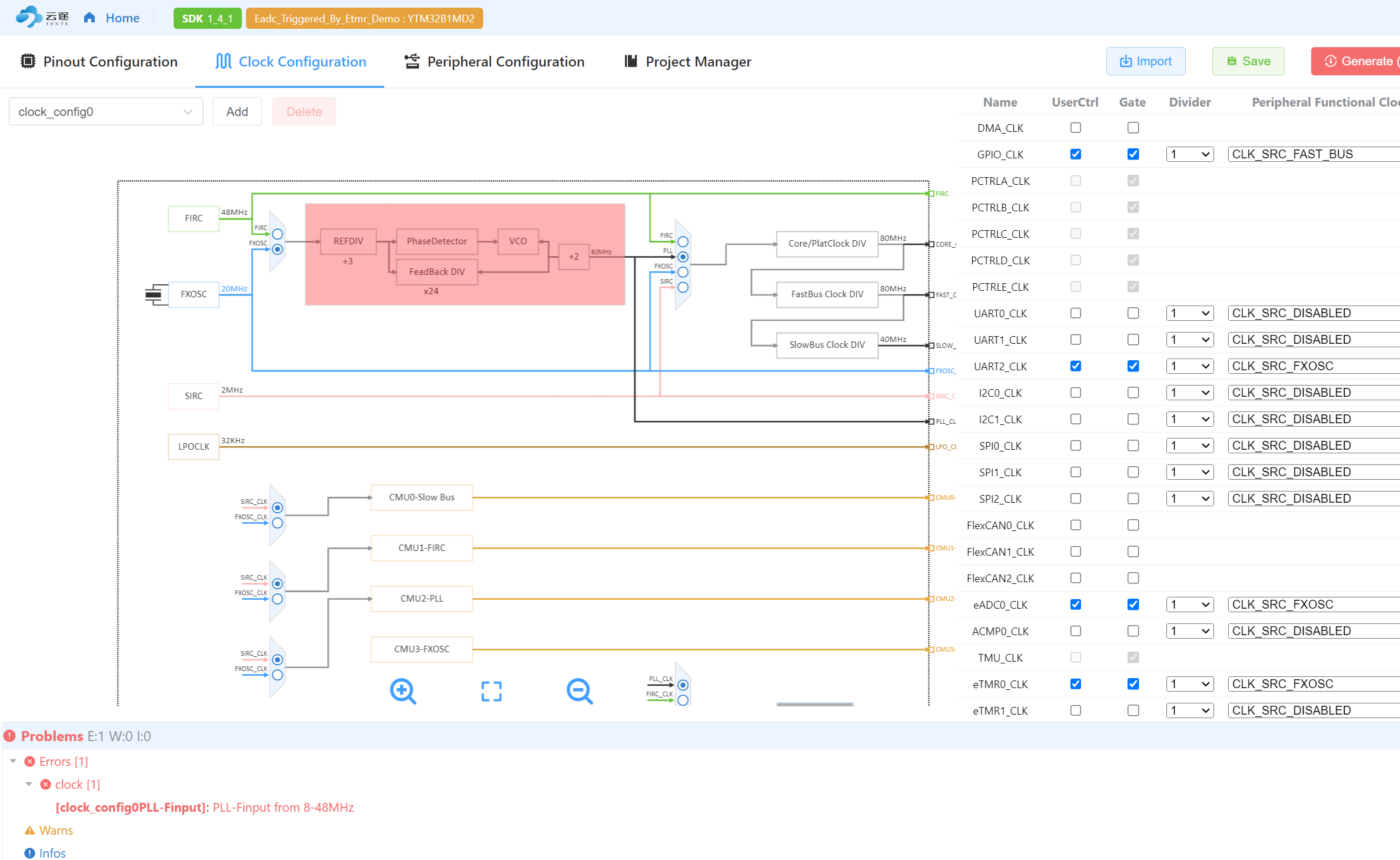
Task: Click the Problems error icon
Action: (x=9, y=736)
